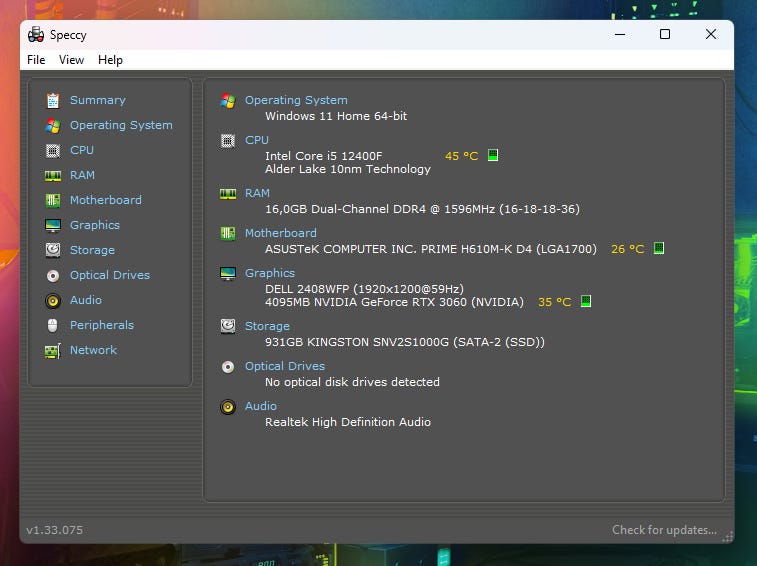Click the RAM module icon in sidebar
Viewport: 757px width, 566px height.
[52, 175]
